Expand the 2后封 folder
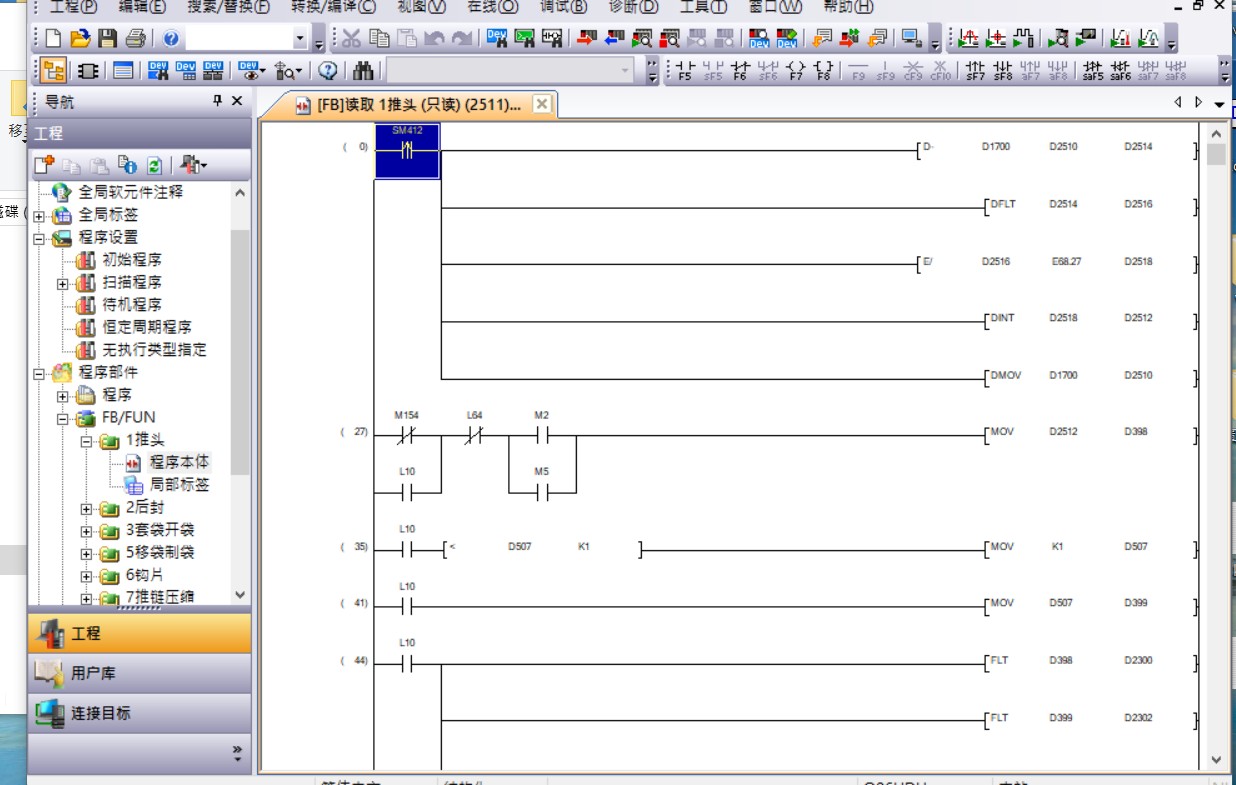This screenshot has height=785, width=1236. [x=86, y=508]
